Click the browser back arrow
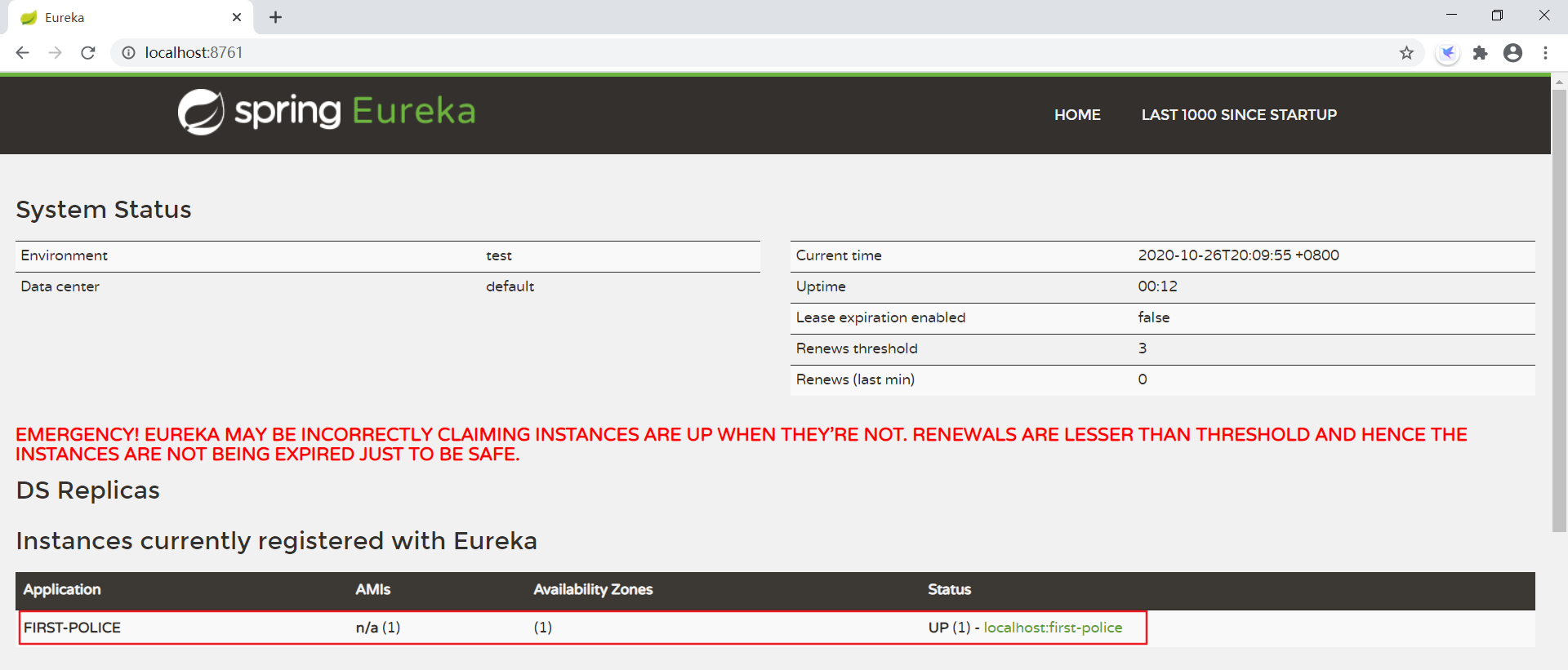The width and height of the screenshot is (1568, 670). point(23,53)
